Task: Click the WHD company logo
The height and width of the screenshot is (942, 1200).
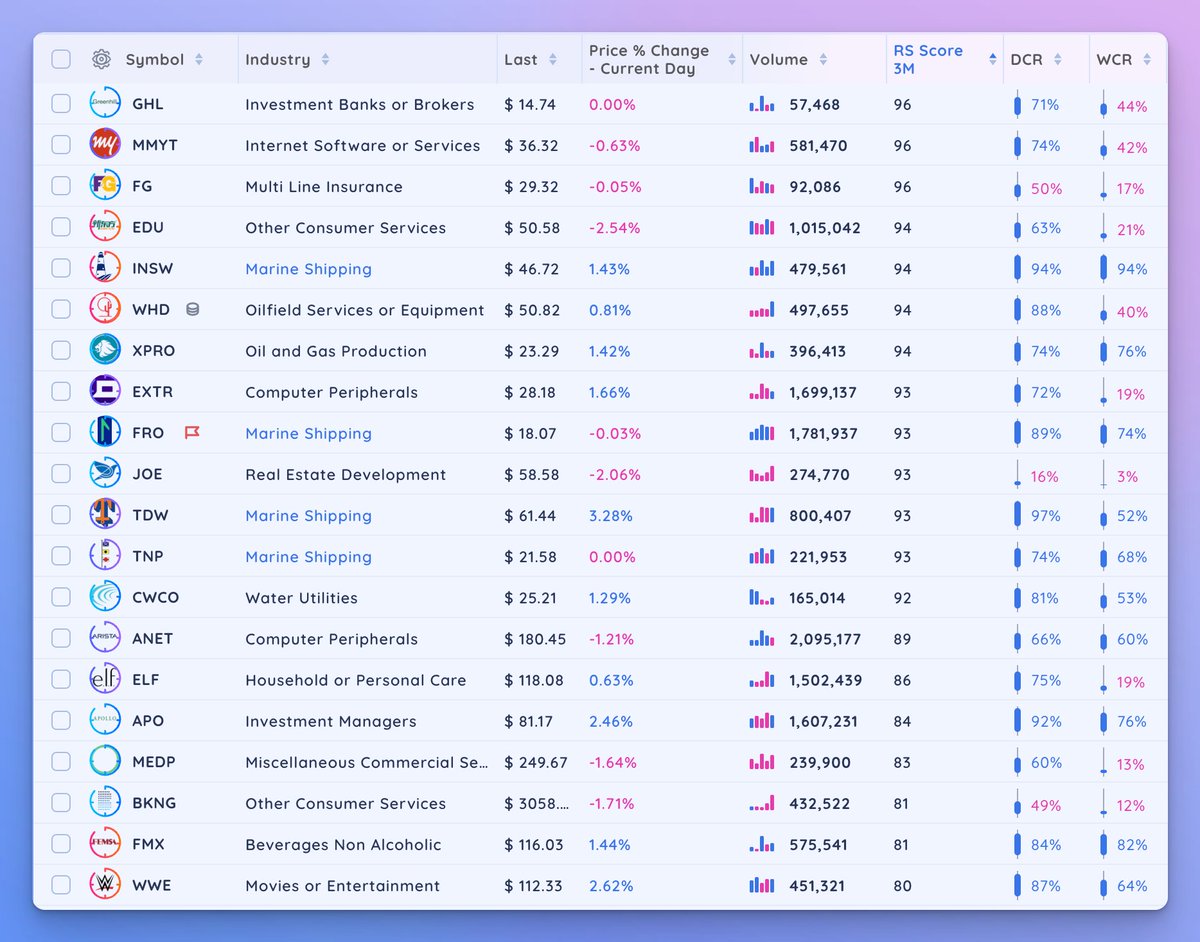Action: [105, 309]
